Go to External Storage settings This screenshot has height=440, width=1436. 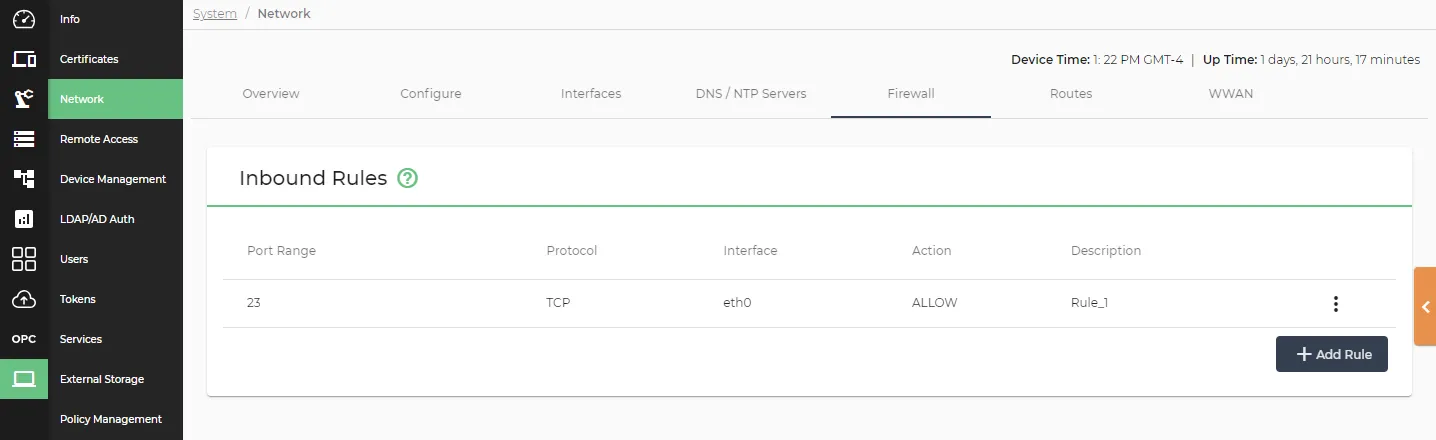tap(115, 379)
